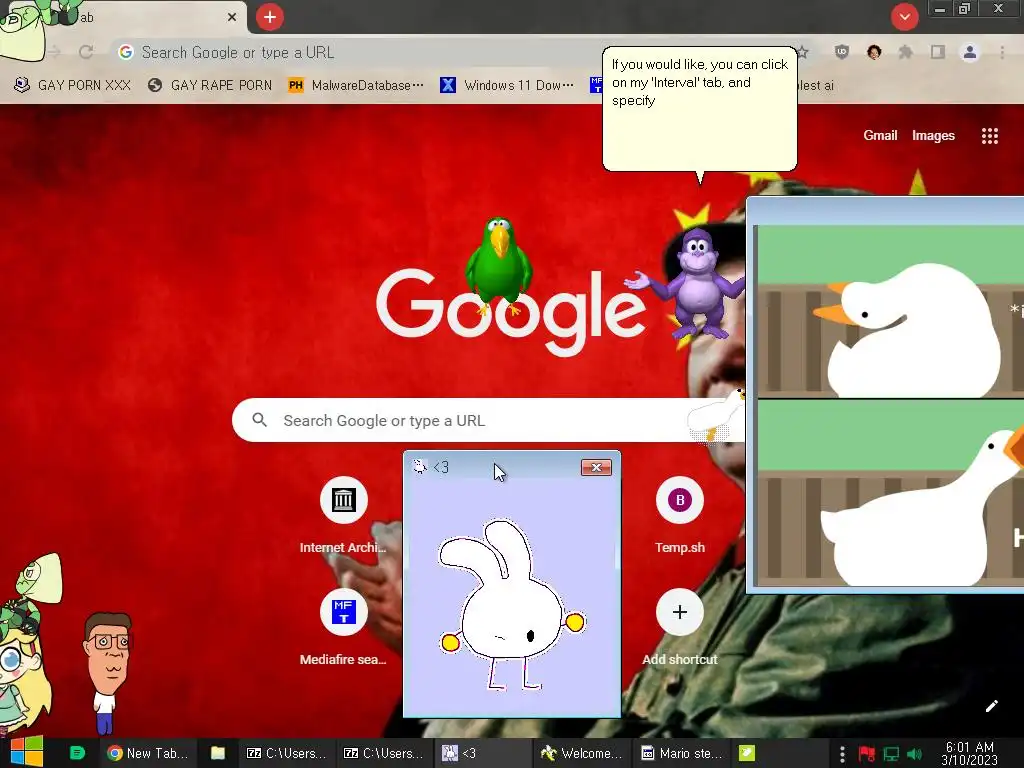Click the <3 window title bar icon
This screenshot has width=1024, height=768.
[x=420, y=466]
